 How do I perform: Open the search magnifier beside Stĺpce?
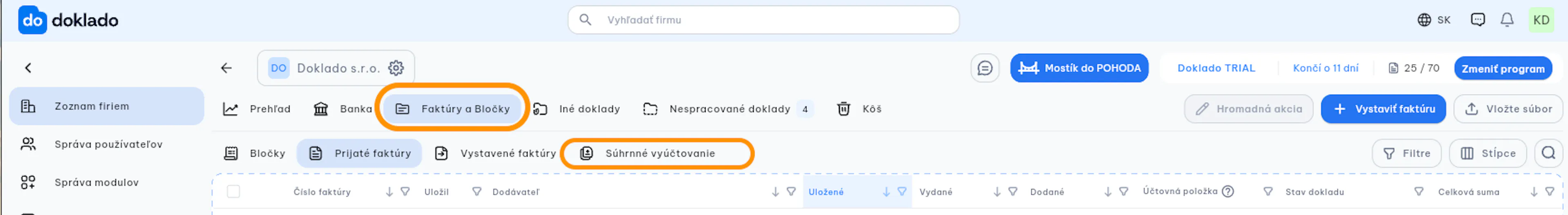tap(1548, 153)
